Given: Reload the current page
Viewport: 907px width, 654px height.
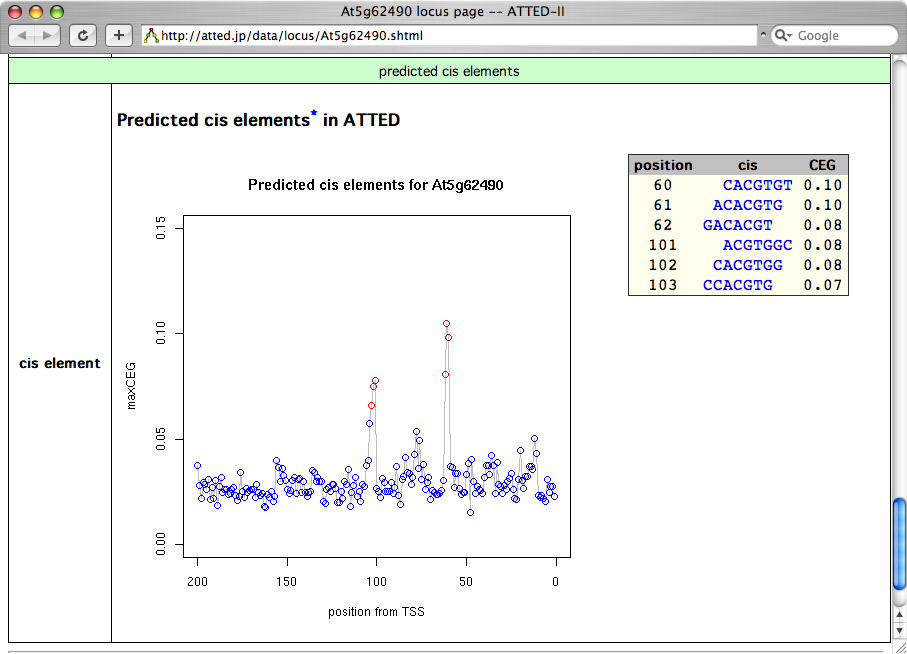Looking at the screenshot, I should coord(83,35).
